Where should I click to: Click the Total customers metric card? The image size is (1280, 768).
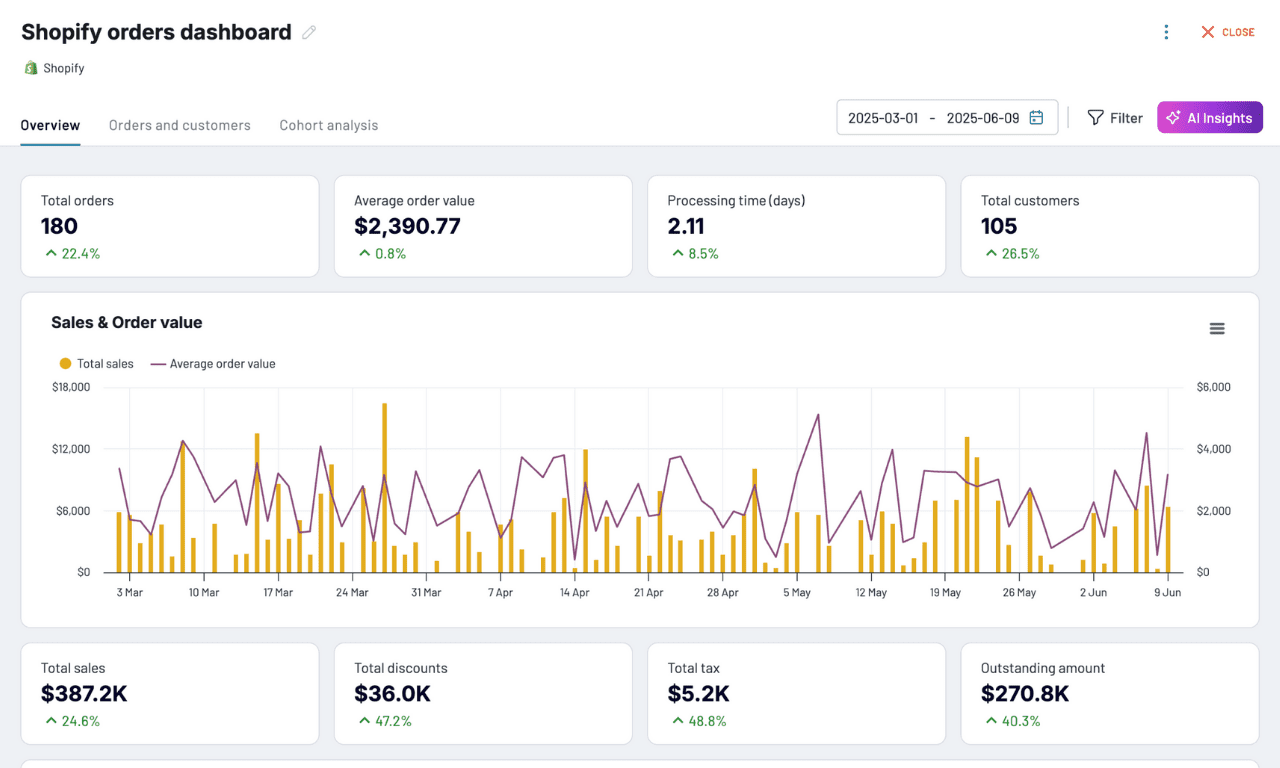click(1109, 226)
